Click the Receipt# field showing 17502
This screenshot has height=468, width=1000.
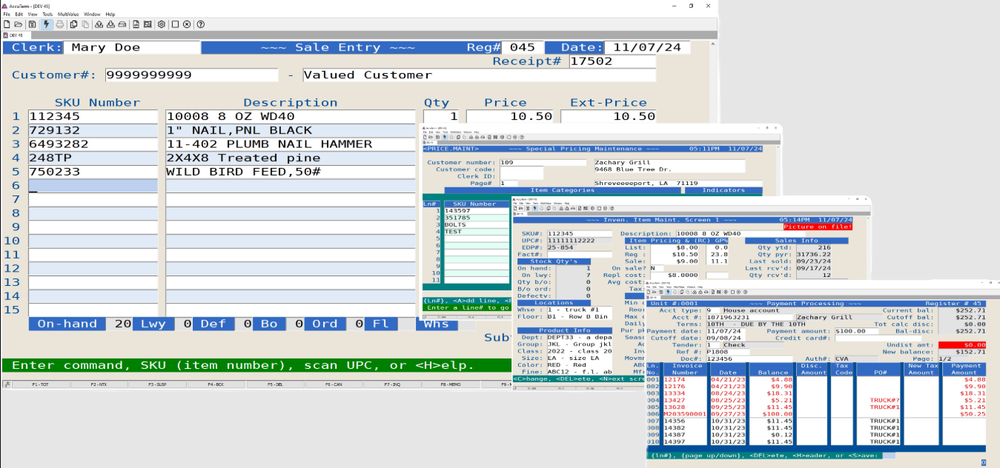click(612, 62)
